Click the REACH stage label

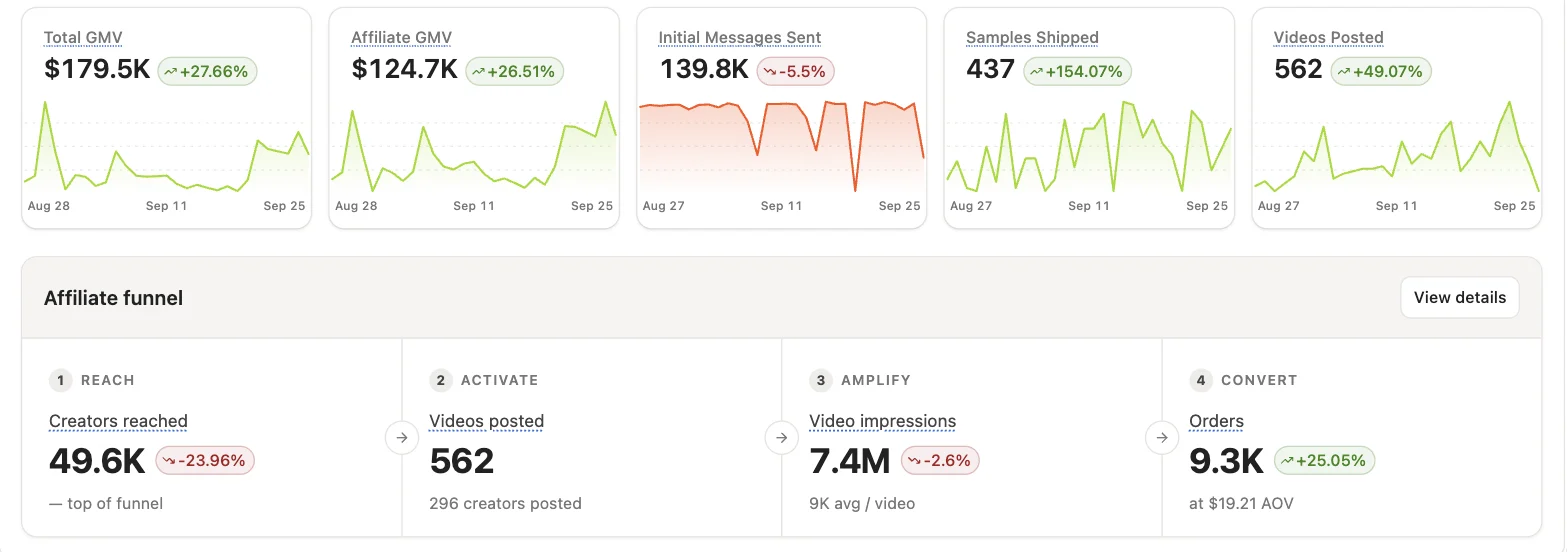tap(108, 380)
